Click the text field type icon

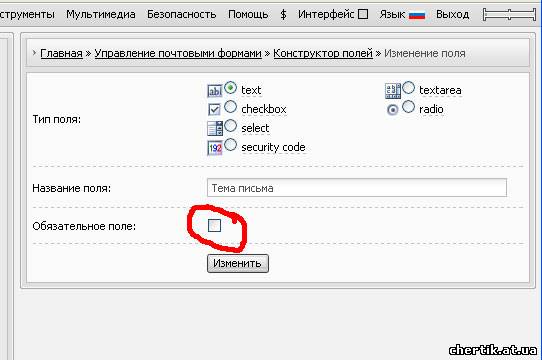coord(214,91)
